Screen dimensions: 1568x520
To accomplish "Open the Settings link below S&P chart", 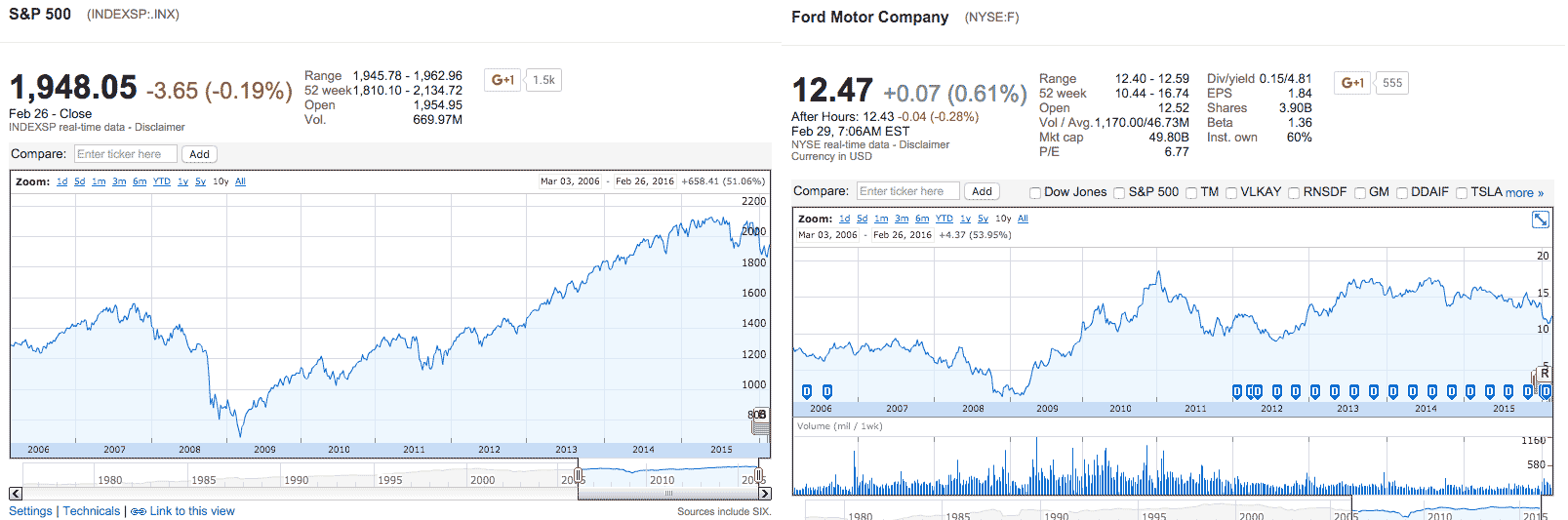I will click(30, 511).
